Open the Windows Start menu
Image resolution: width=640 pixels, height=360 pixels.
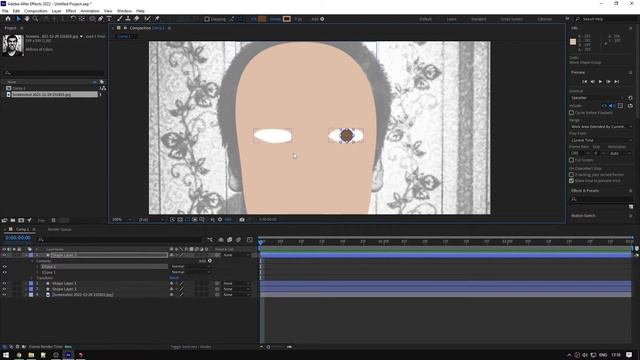point(6,355)
